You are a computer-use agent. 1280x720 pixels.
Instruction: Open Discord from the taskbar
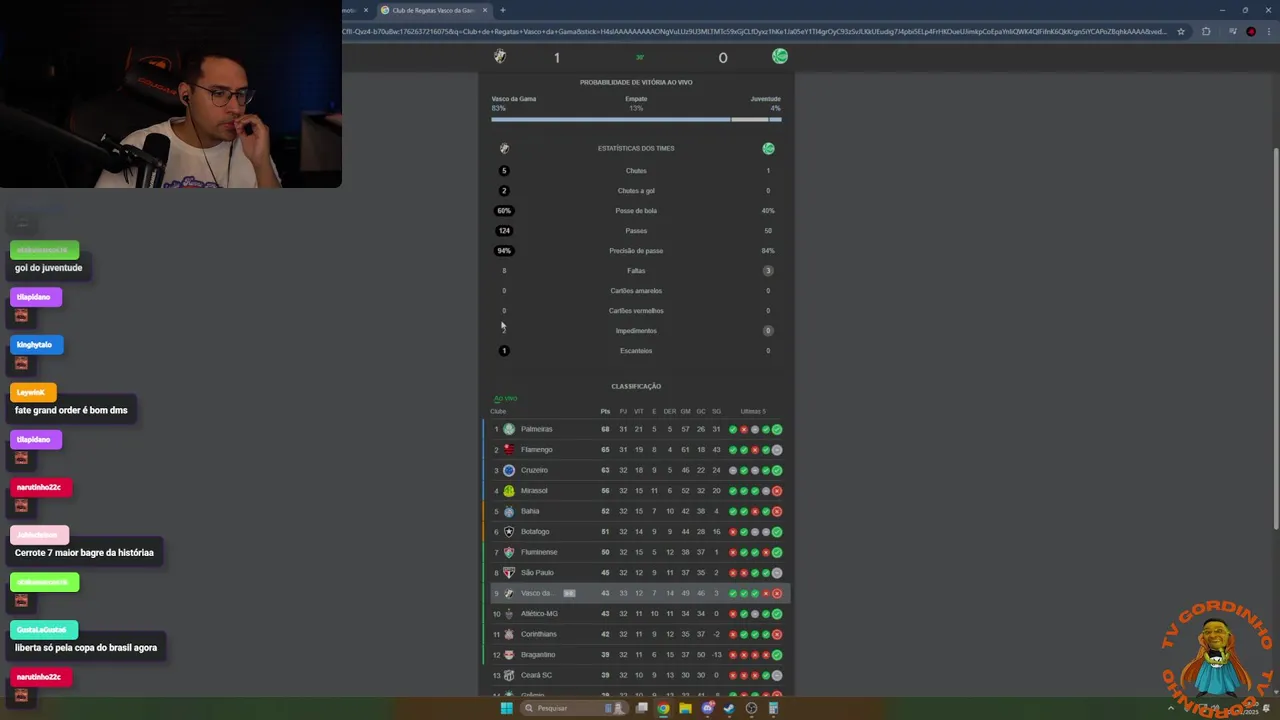[707, 708]
